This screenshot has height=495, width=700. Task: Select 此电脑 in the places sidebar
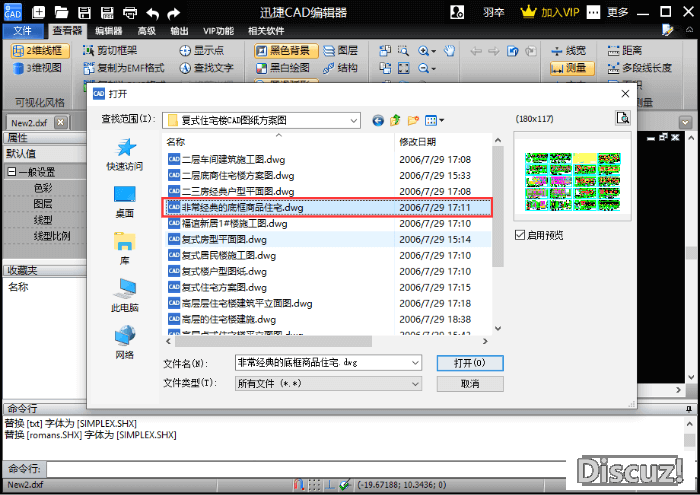pos(125,295)
